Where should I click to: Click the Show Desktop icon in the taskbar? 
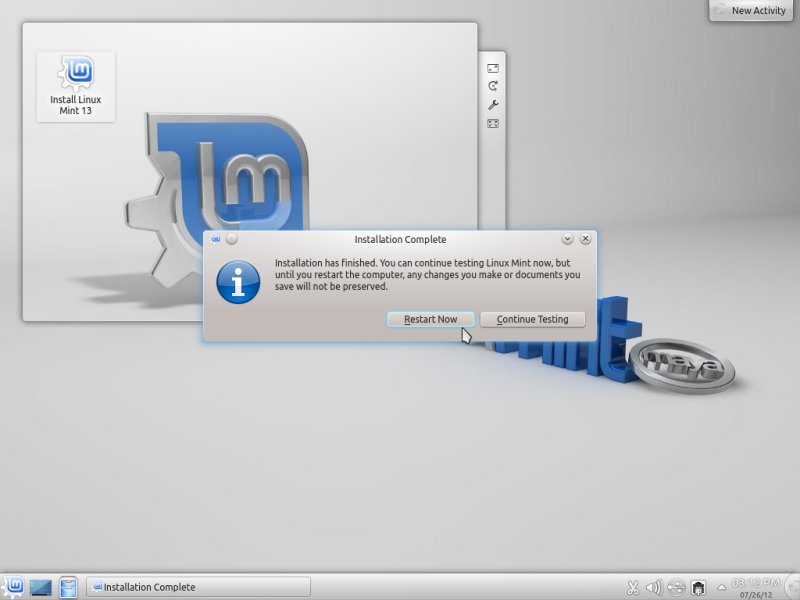(40, 587)
